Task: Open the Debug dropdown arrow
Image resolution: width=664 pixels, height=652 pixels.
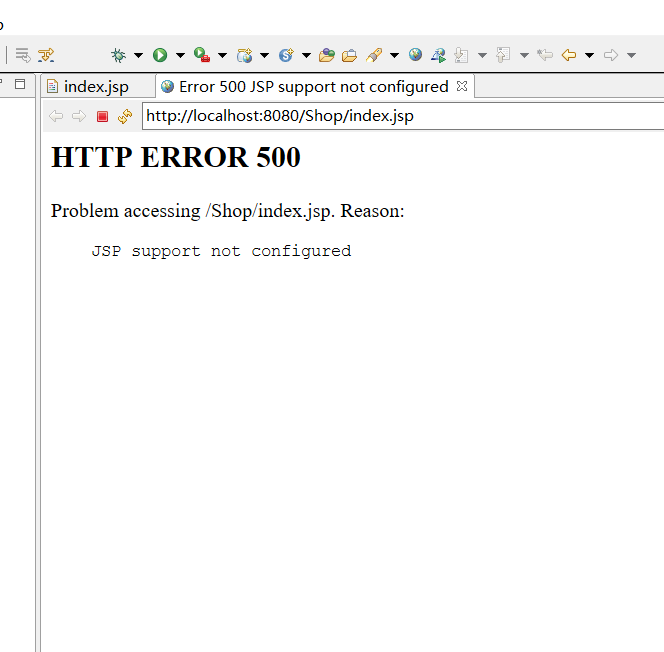Action: click(x=138, y=55)
